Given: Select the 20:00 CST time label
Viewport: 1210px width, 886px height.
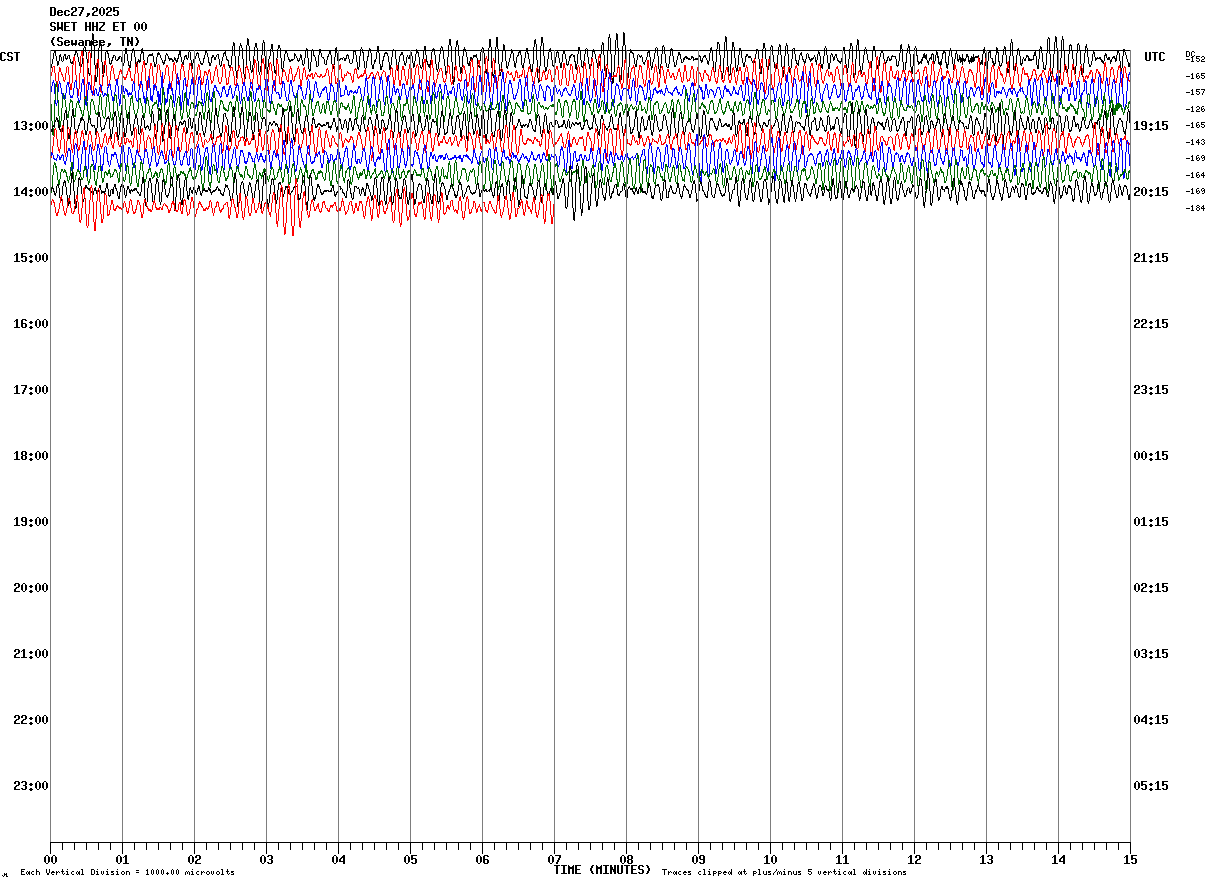Looking at the screenshot, I should 31,588.
